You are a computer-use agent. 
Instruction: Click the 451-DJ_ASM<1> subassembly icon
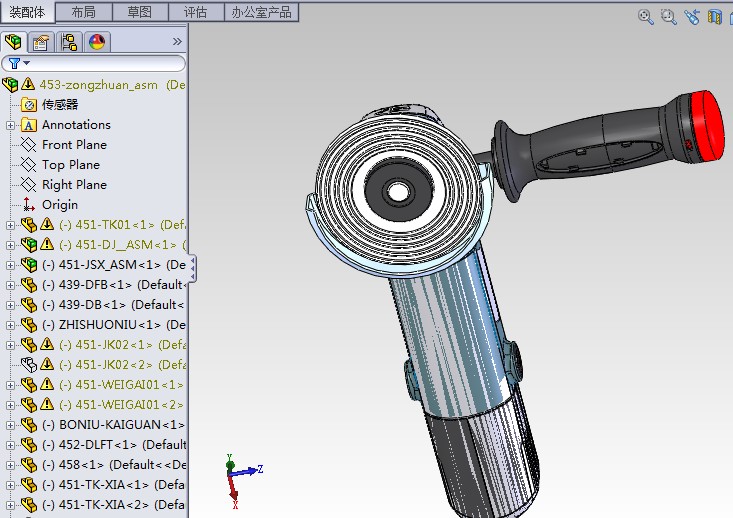tap(29, 245)
